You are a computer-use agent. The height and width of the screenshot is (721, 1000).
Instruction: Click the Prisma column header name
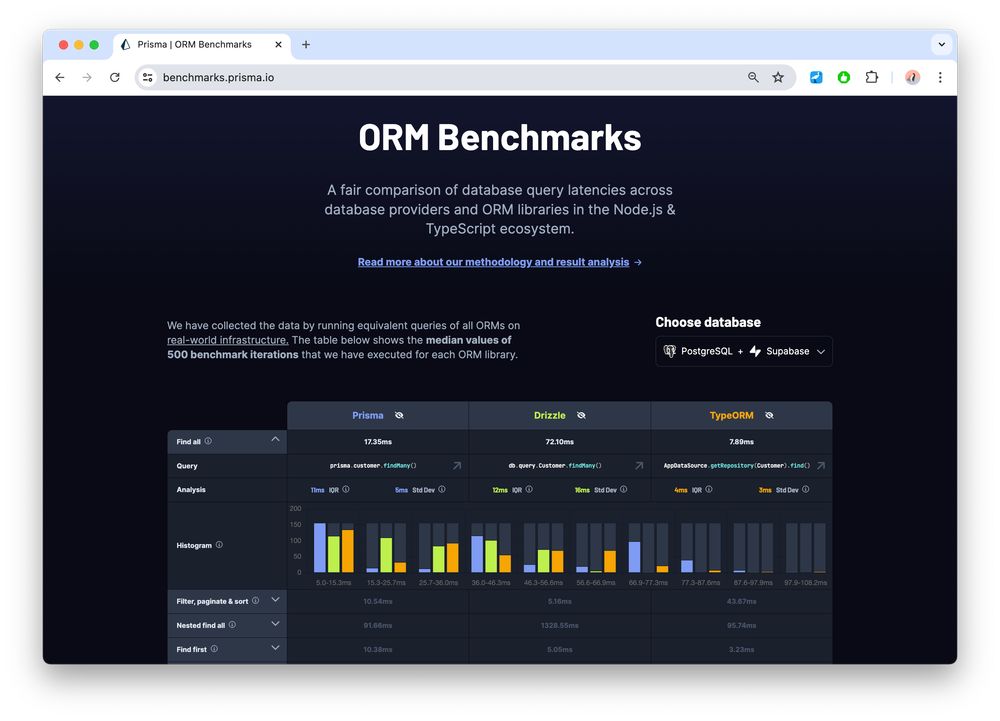tap(368, 415)
